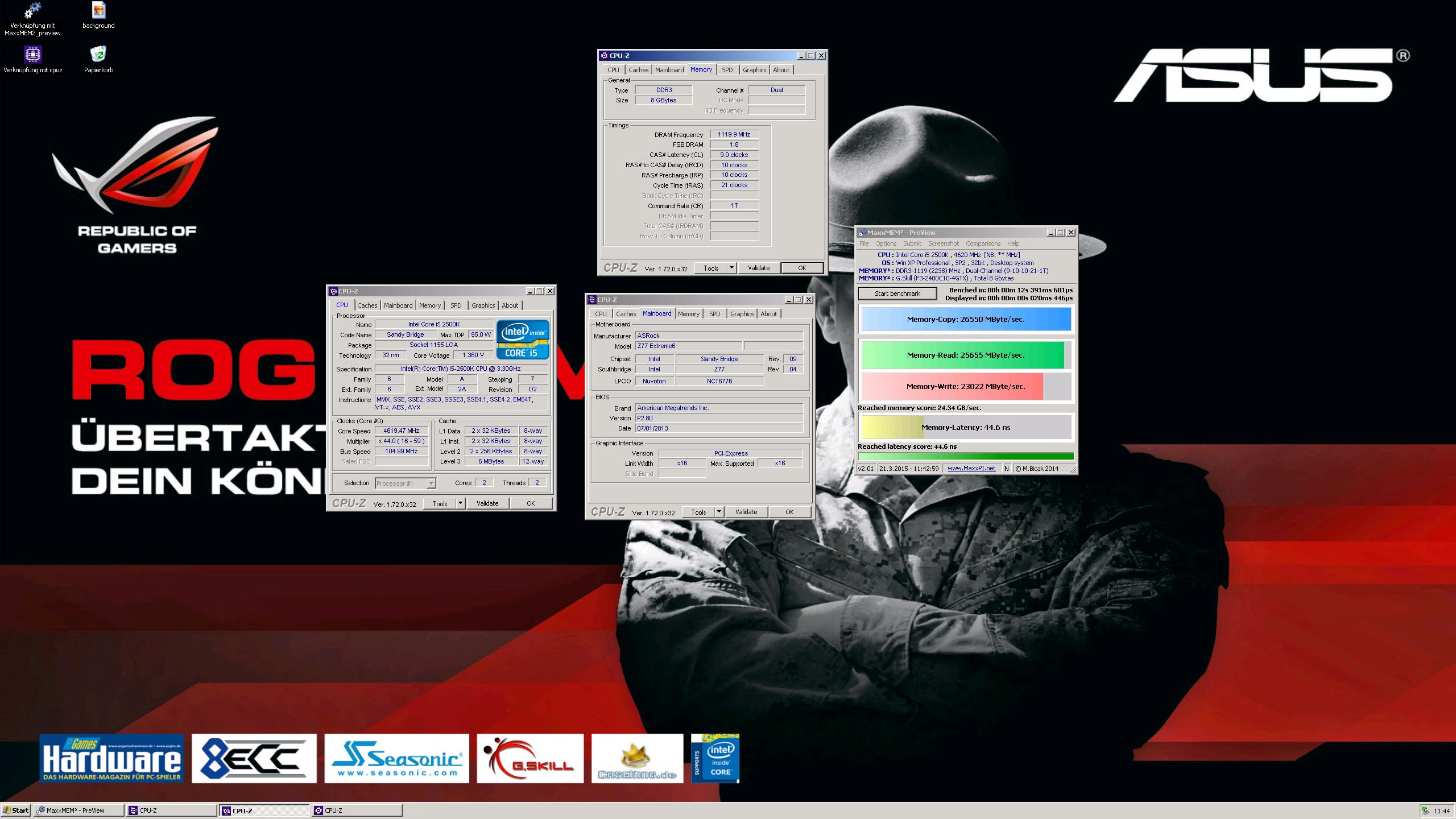Viewport: 1456px width, 819px height.
Task: Open the File menu in MaxxMEM²
Action: 864,243
